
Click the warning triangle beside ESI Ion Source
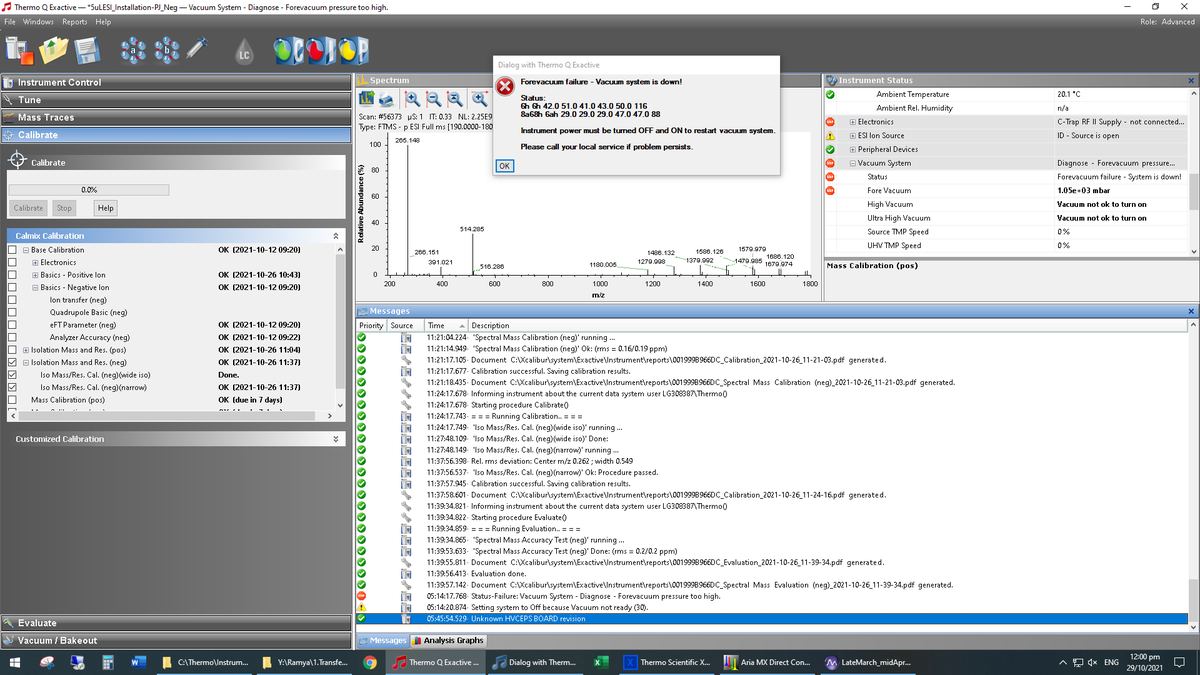pos(830,136)
